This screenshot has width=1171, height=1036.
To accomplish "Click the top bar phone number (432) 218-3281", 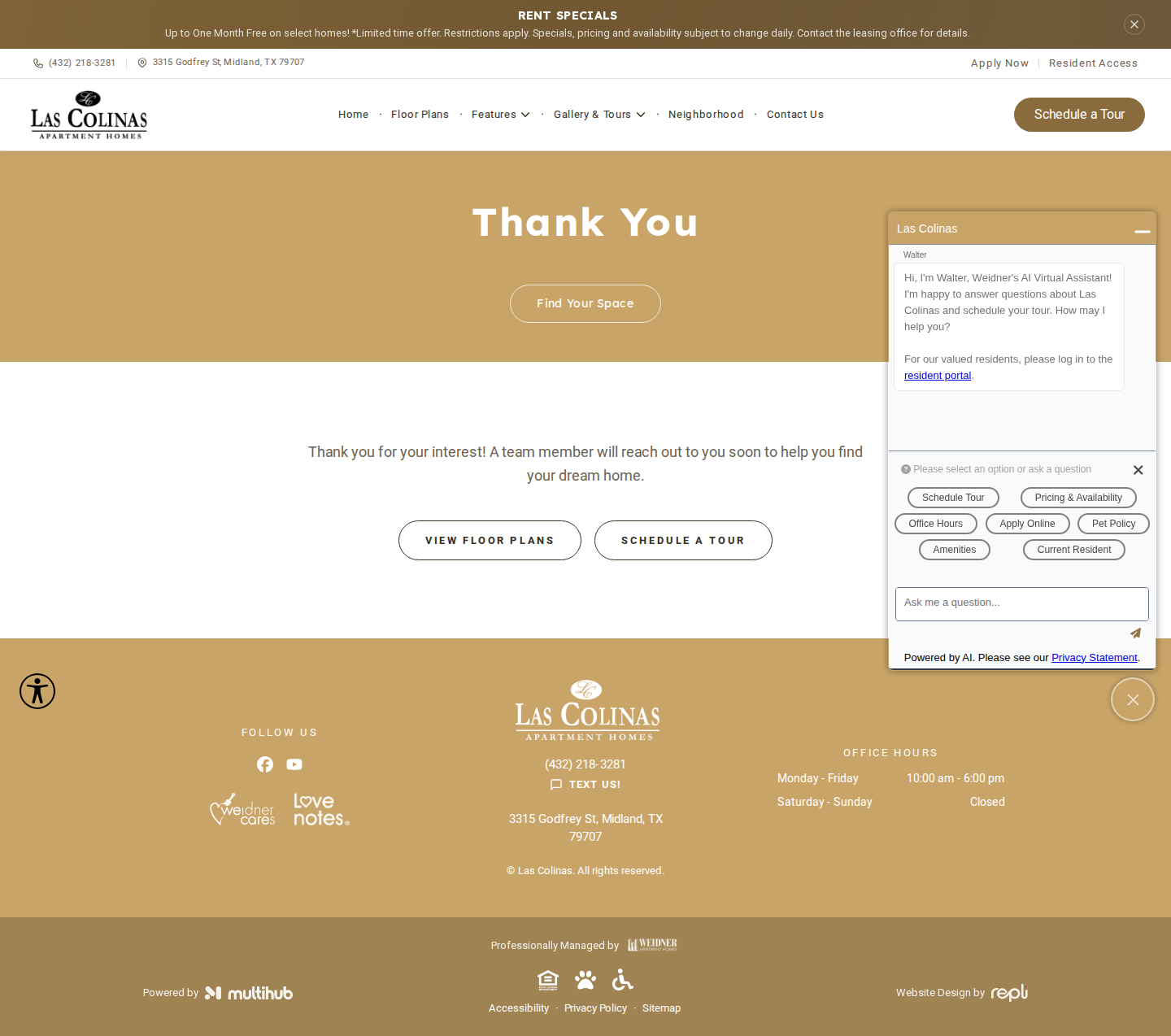I will tap(82, 63).
